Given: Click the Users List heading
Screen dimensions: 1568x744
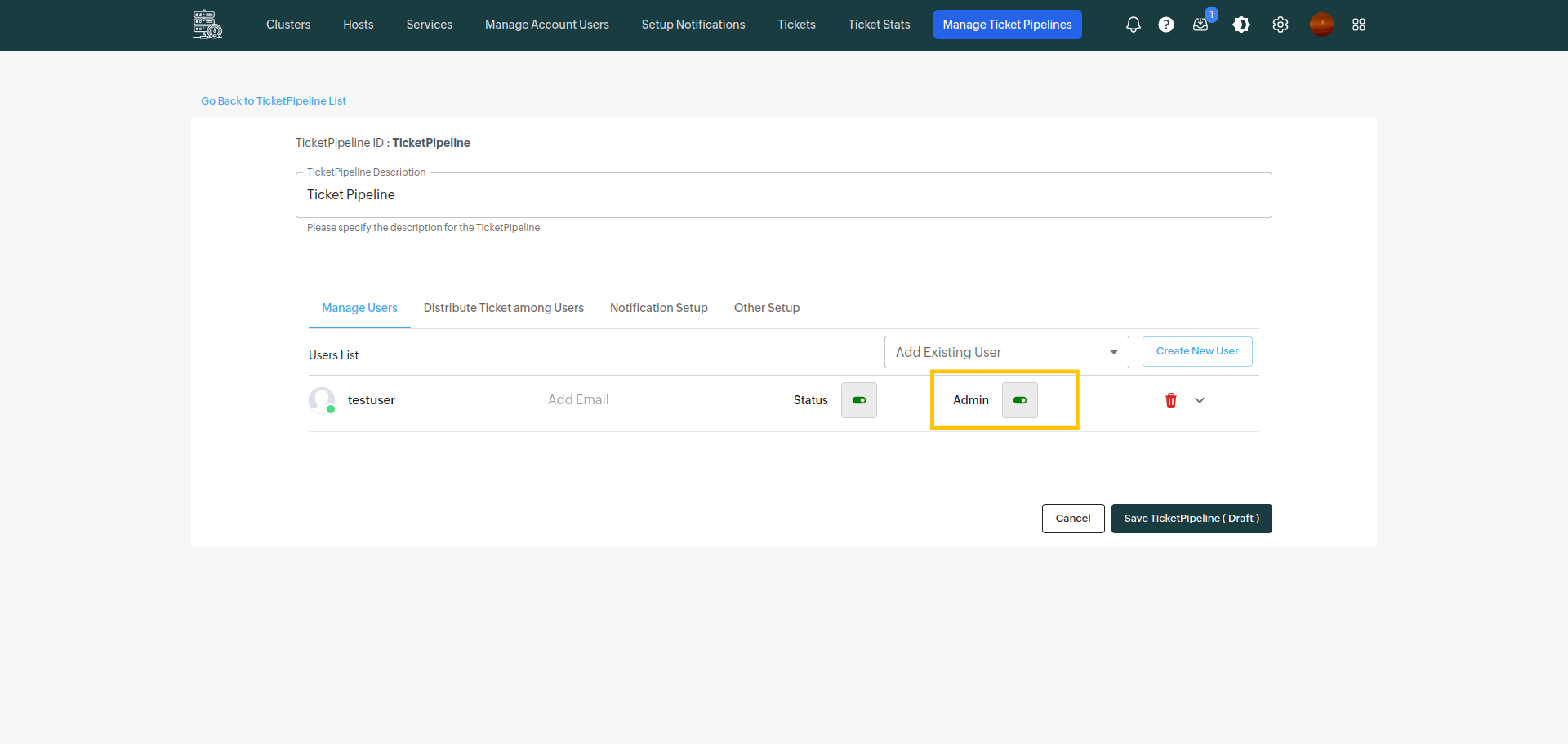Looking at the screenshot, I should pos(334,355).
